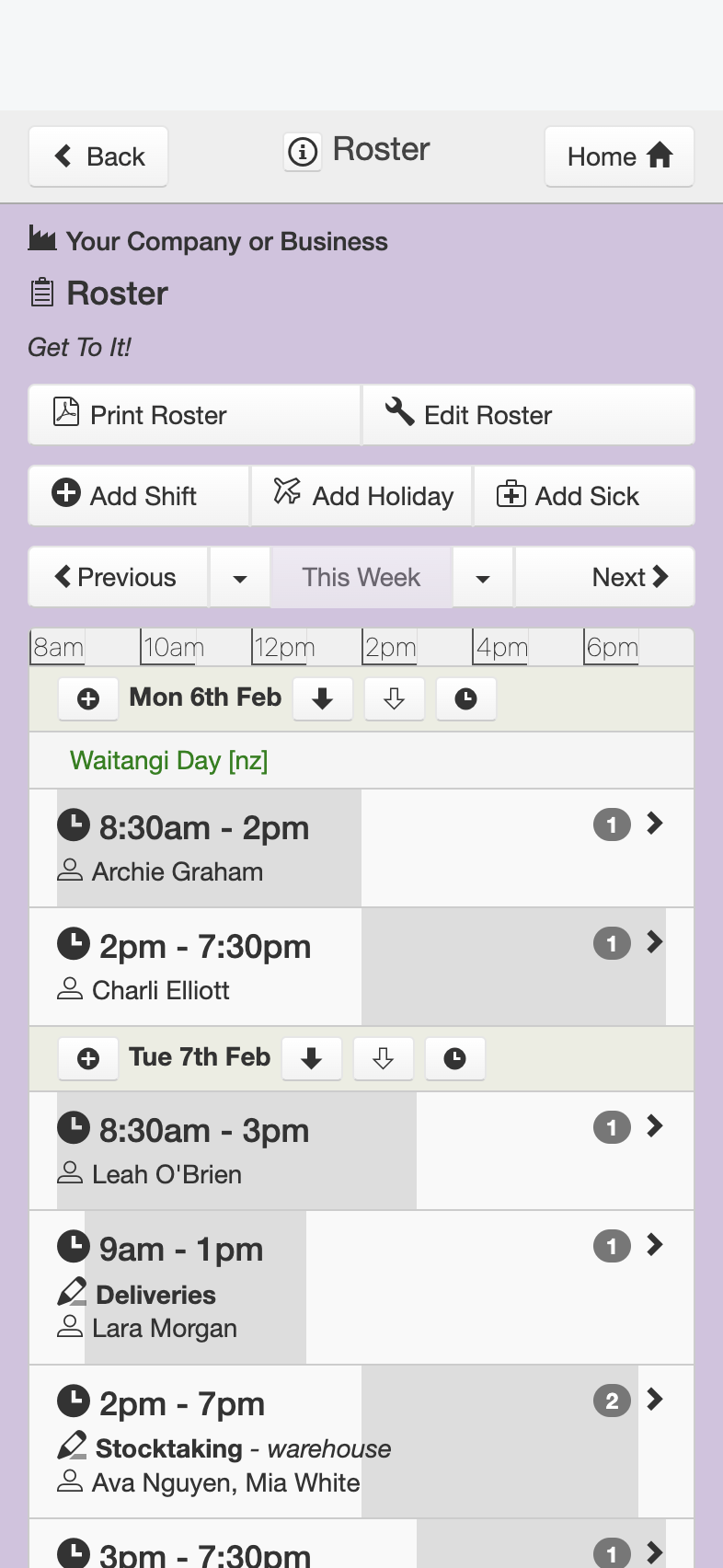Add a shift on Mon 6th Feb
723x1568 pixels.
(88, 699)
